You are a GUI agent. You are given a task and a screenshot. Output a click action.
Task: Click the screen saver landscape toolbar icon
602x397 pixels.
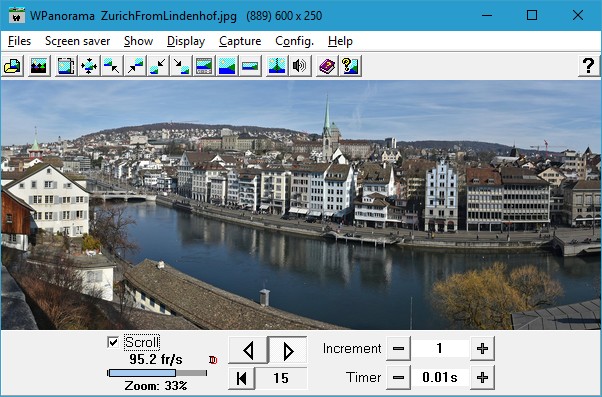click(x=39, y=66)
